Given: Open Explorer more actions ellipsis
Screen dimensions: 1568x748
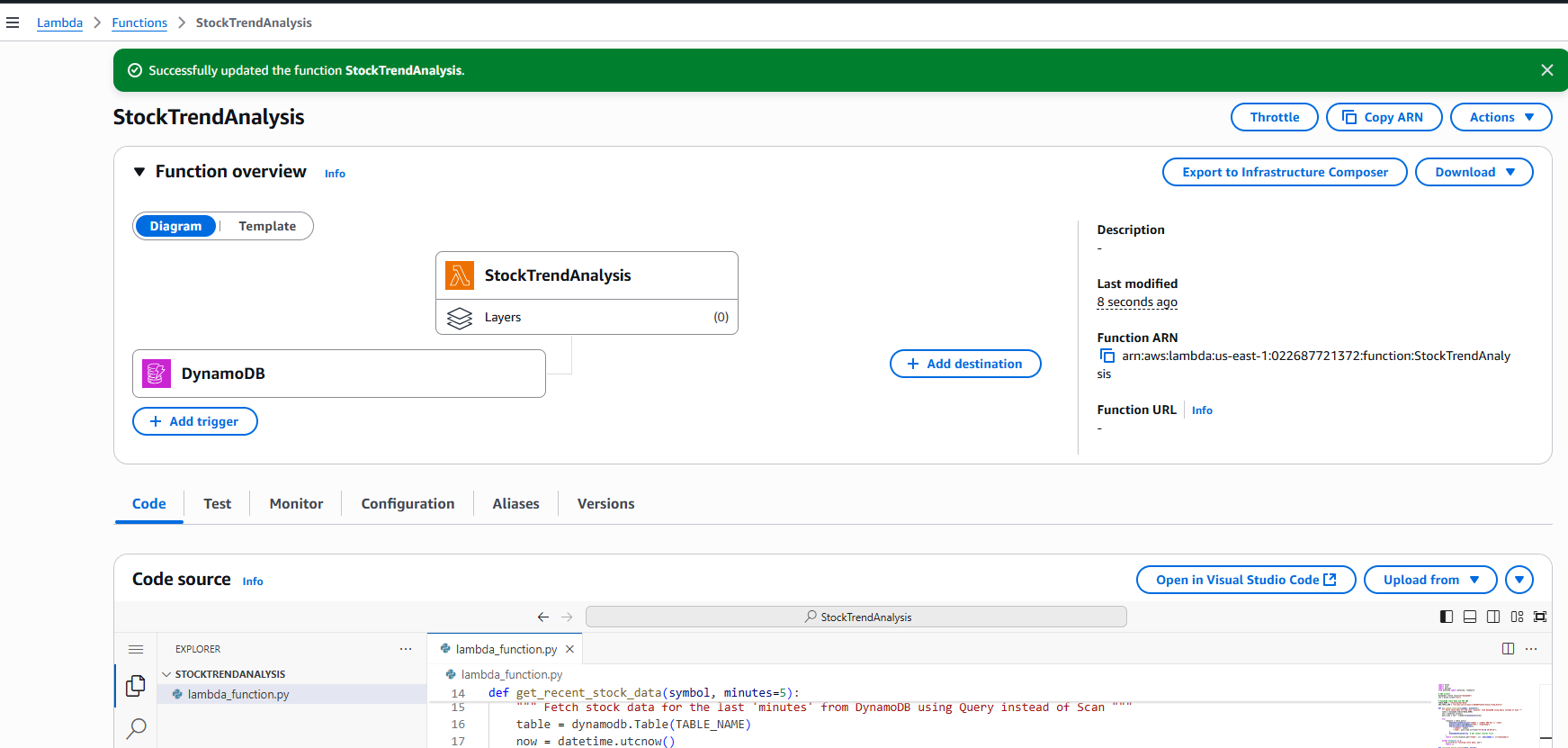Looking at the screenshot, I should 406,649.
